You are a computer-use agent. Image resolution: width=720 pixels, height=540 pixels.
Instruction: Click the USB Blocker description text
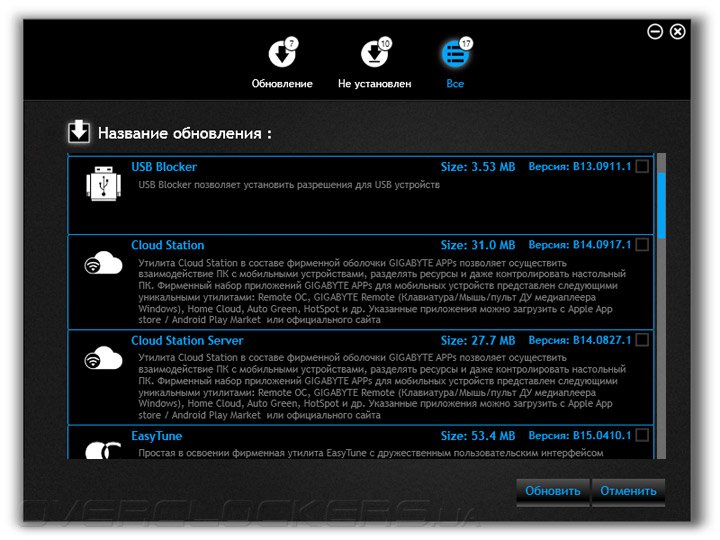point(289,185)
